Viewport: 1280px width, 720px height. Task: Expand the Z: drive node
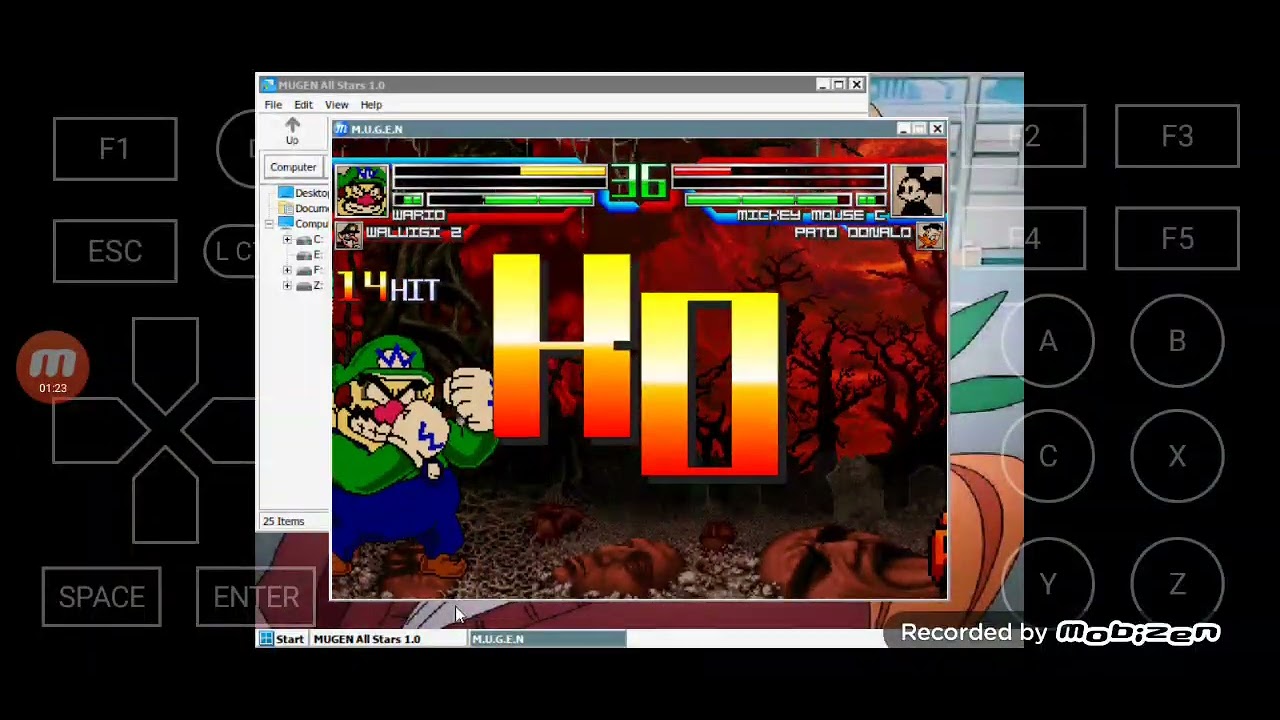[x=288, y=286]
